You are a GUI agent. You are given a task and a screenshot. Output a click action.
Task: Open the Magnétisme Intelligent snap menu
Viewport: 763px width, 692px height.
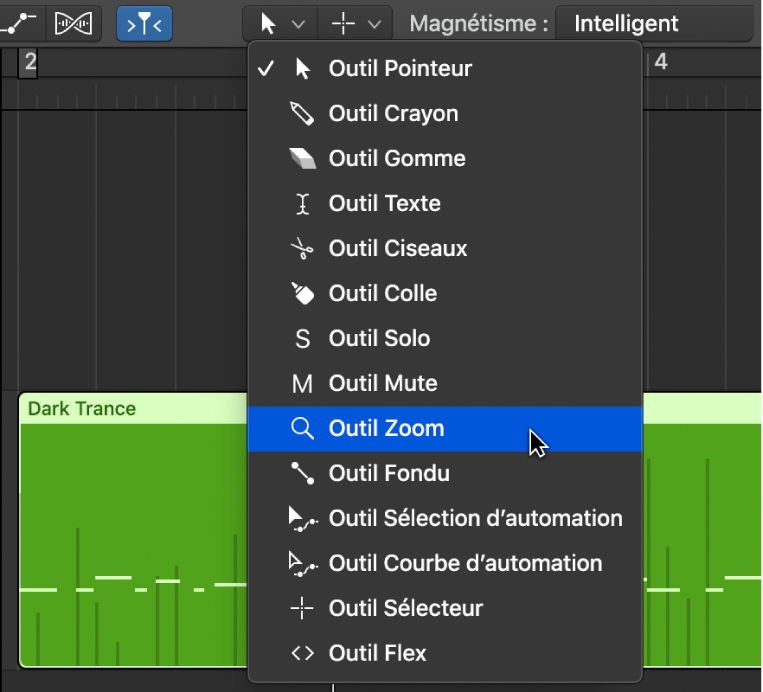[652, 23]
